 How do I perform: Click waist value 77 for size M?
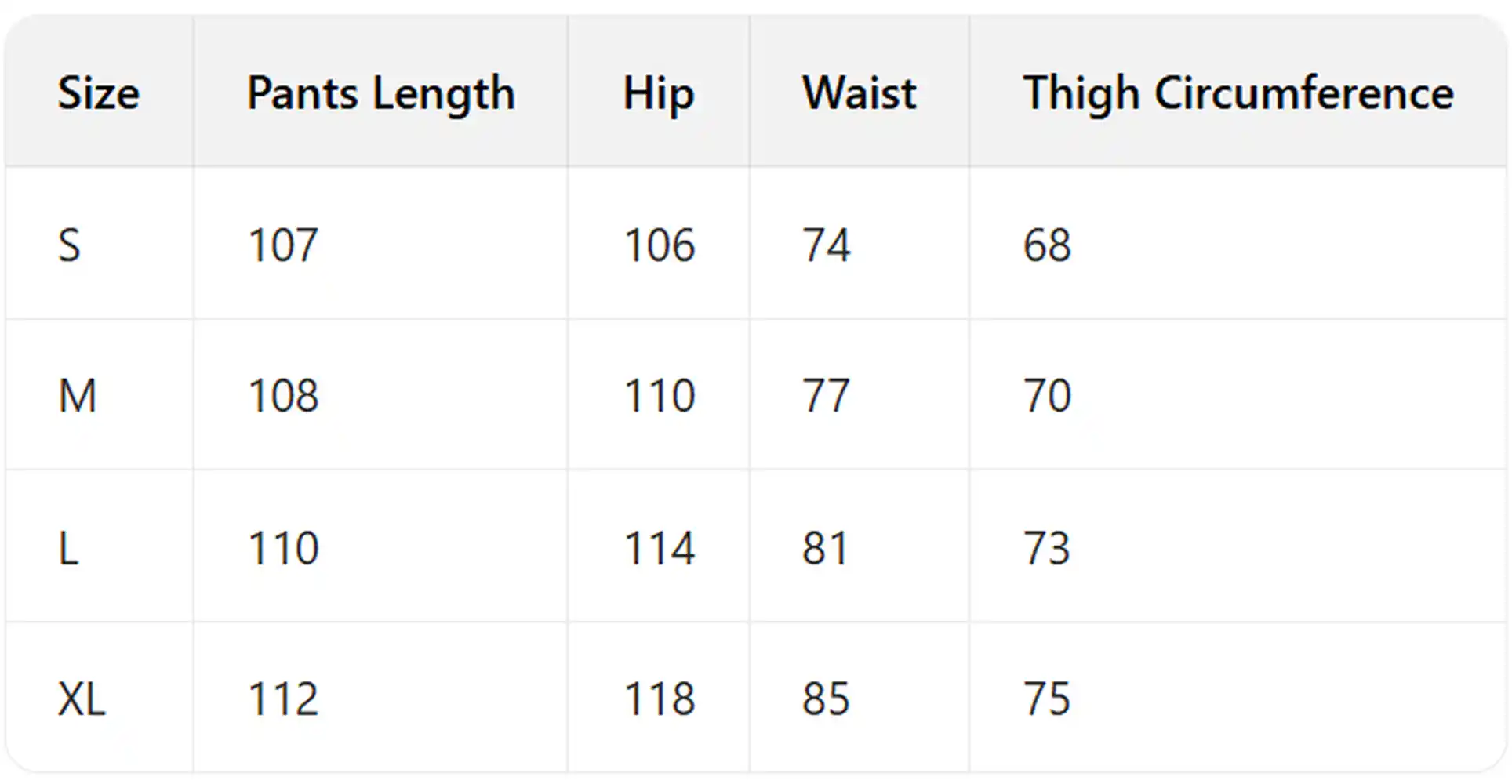click(826, 395)
